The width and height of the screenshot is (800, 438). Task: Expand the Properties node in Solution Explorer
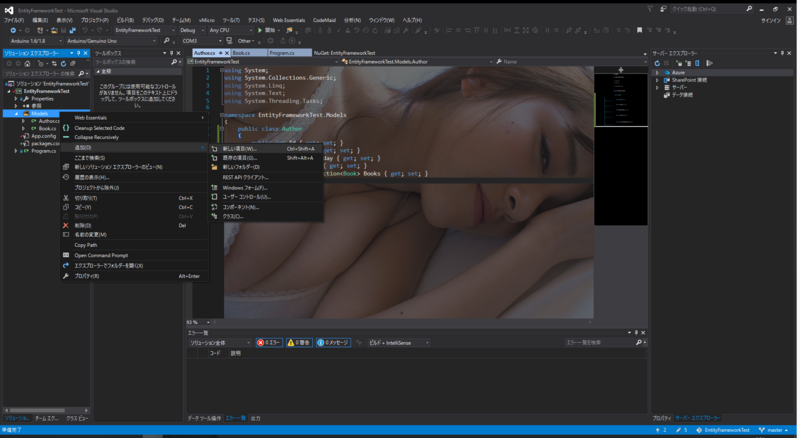point(16,99)
